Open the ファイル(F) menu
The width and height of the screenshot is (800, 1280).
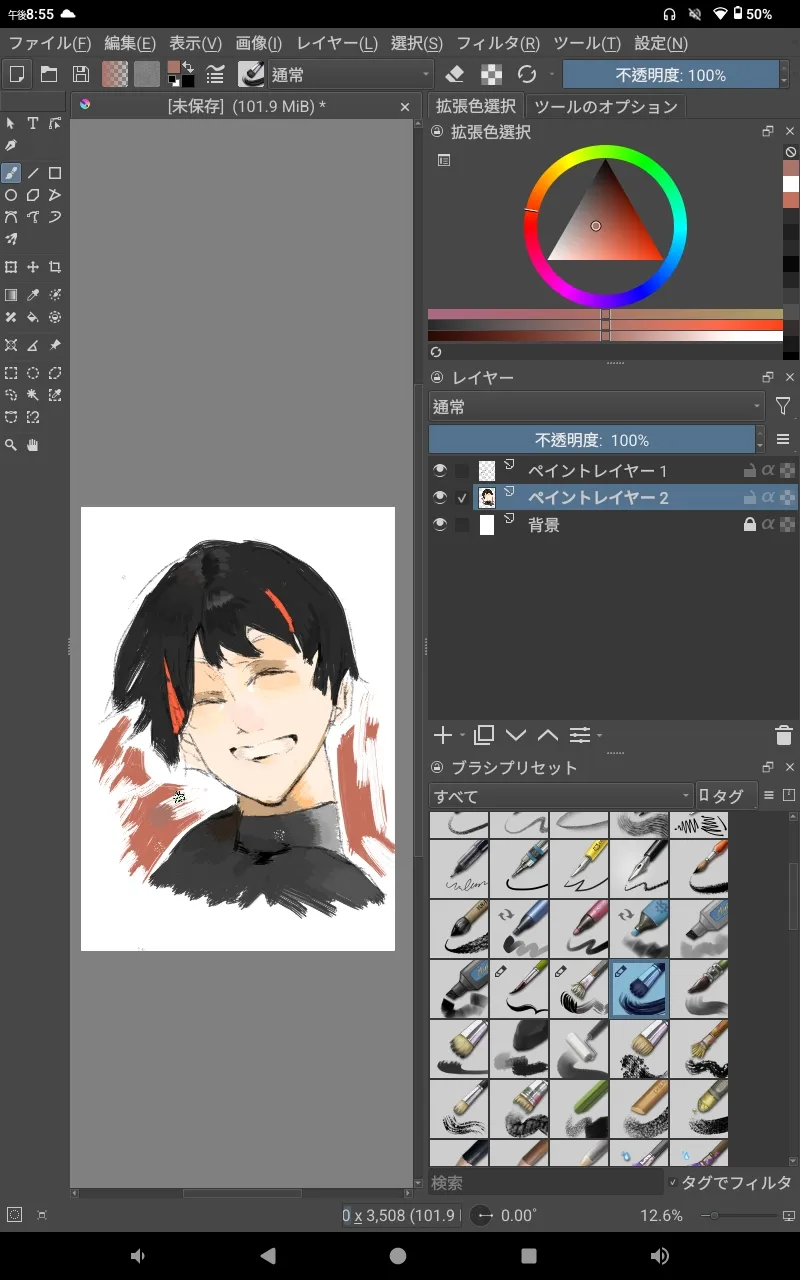point(50,43)
